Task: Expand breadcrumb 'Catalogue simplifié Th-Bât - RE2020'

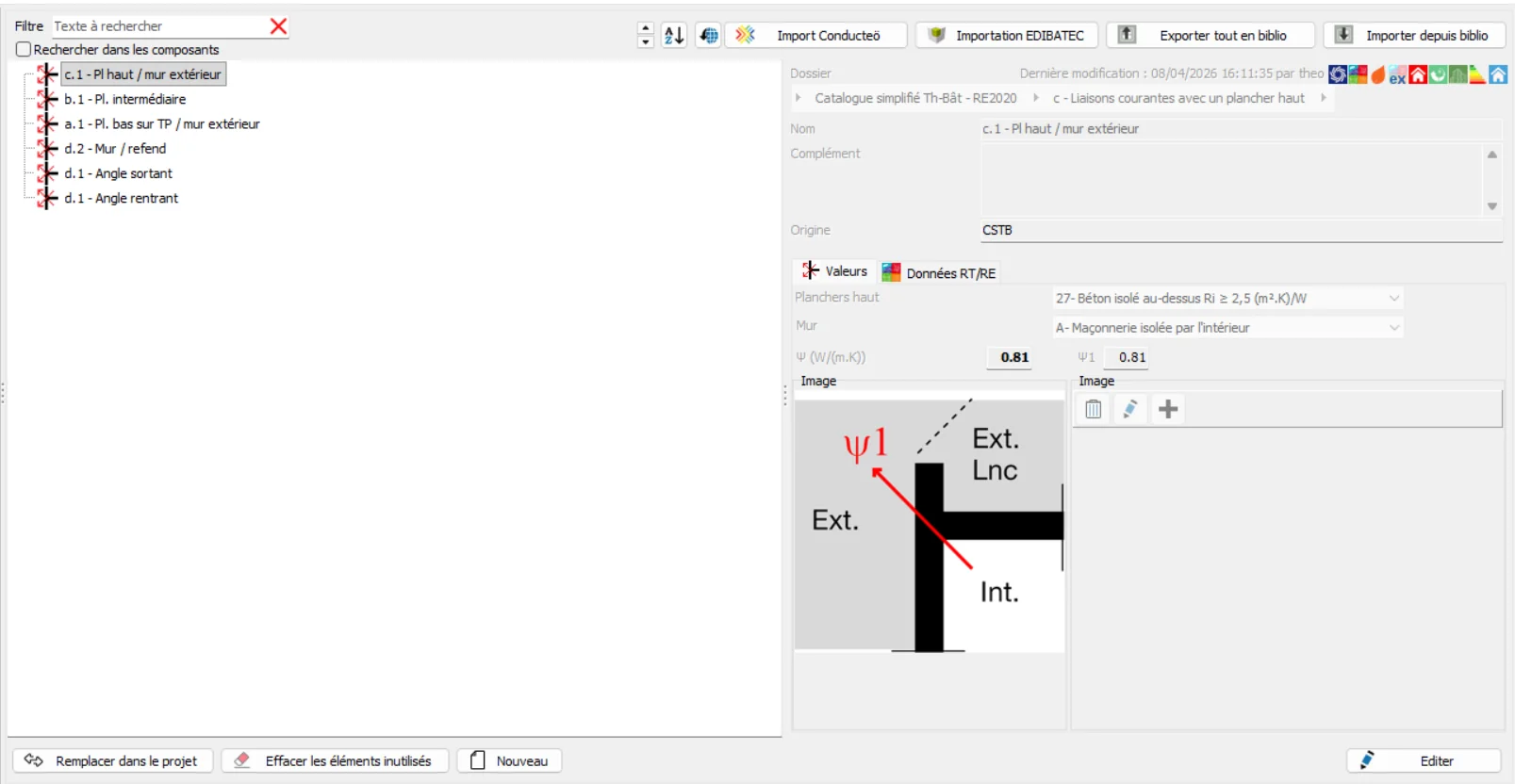Action: [915, 98]
